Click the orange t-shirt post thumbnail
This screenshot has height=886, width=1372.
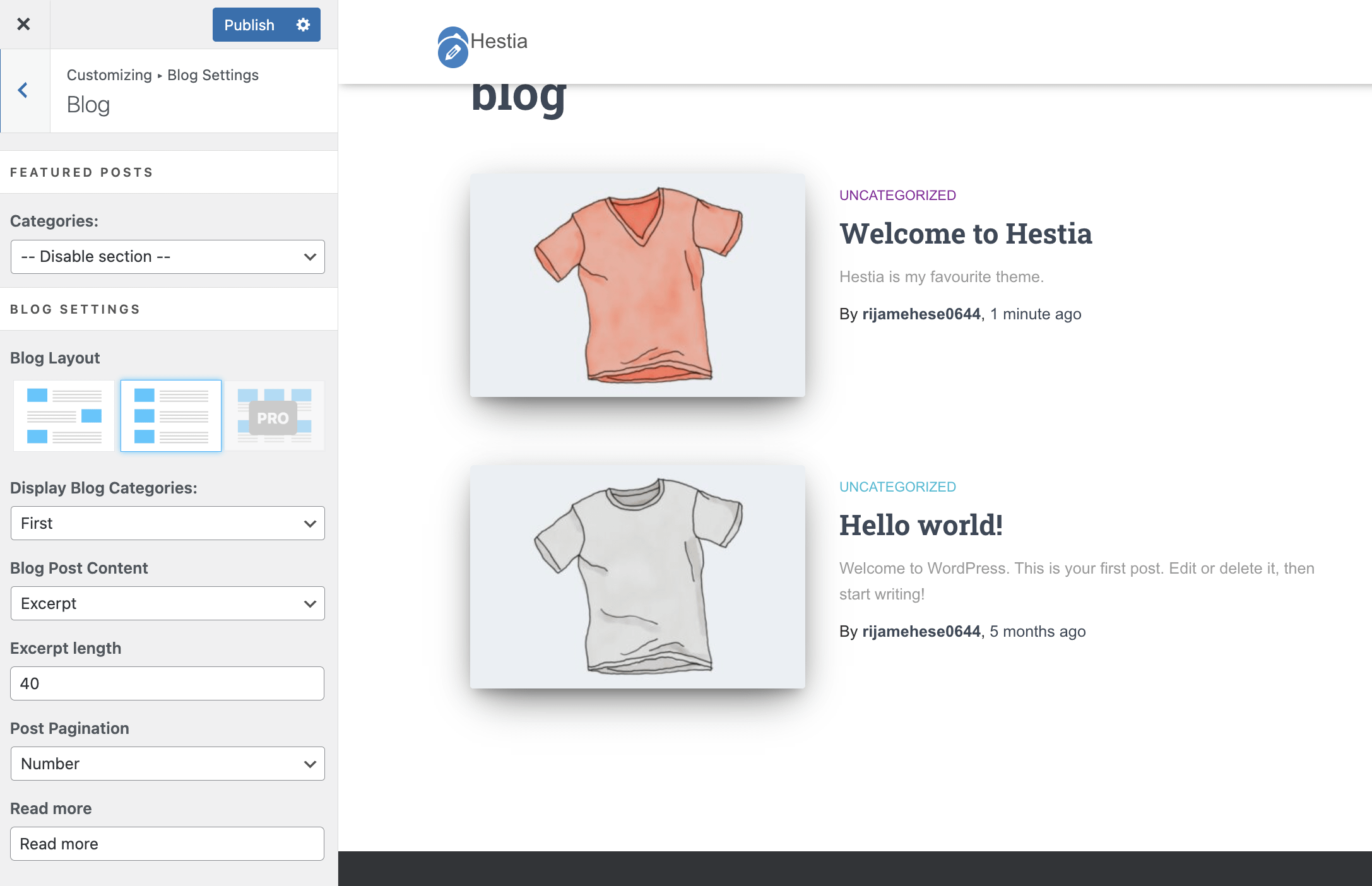(637, 285)
